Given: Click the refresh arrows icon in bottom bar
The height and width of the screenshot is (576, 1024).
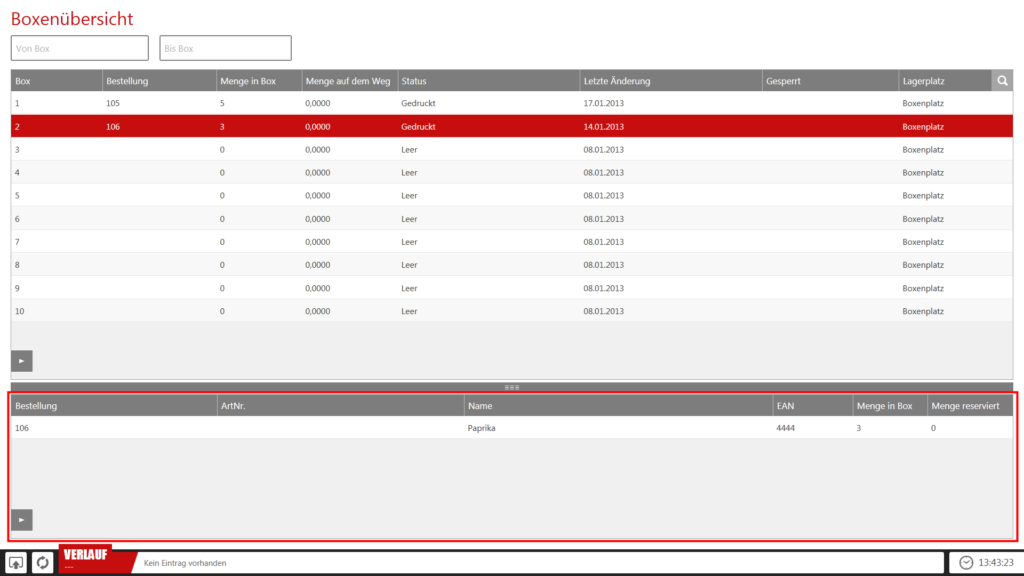Looking at the screenshot, I should (43, 563).
